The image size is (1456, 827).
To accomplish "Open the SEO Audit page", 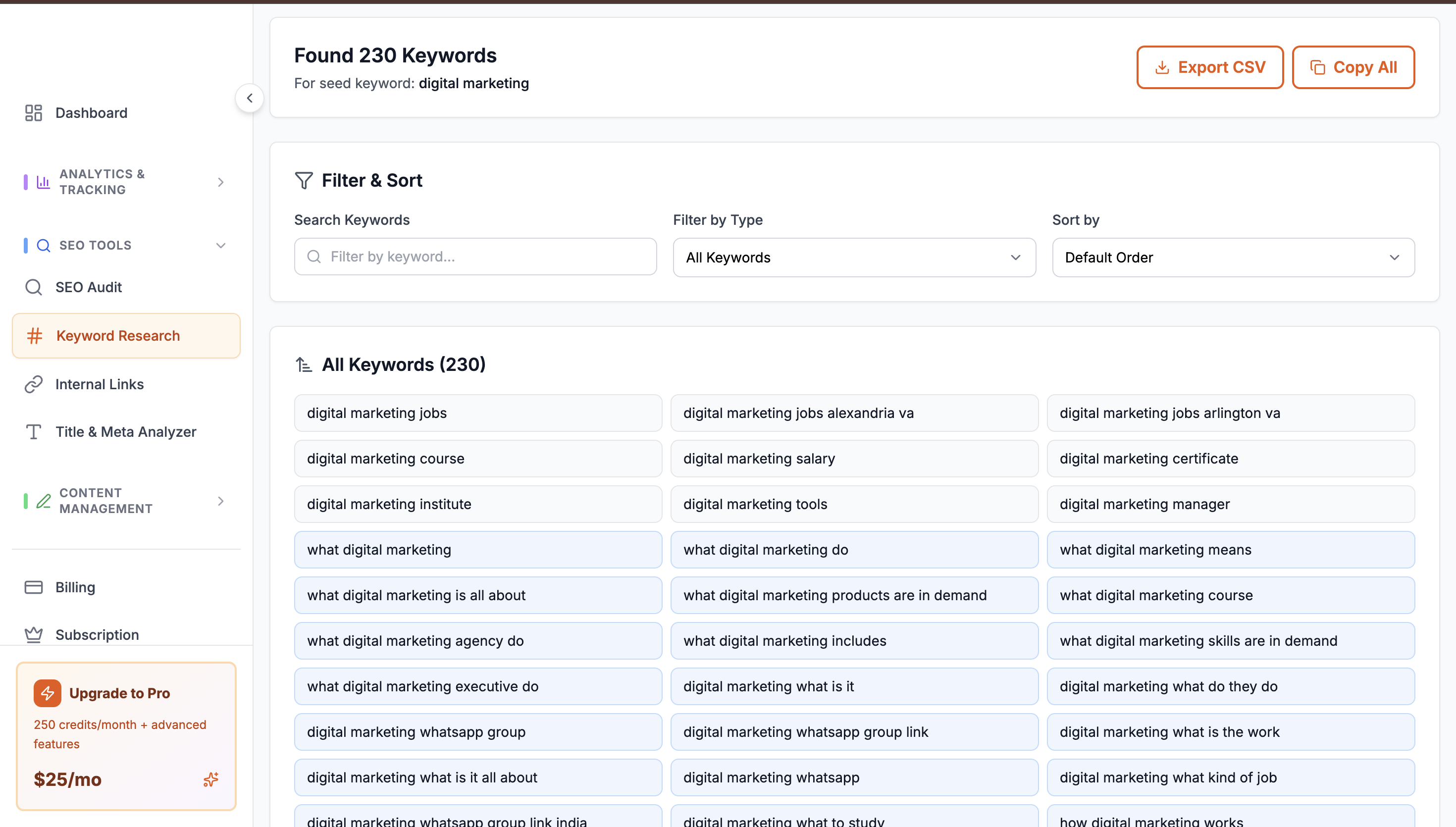I will 88,287.
